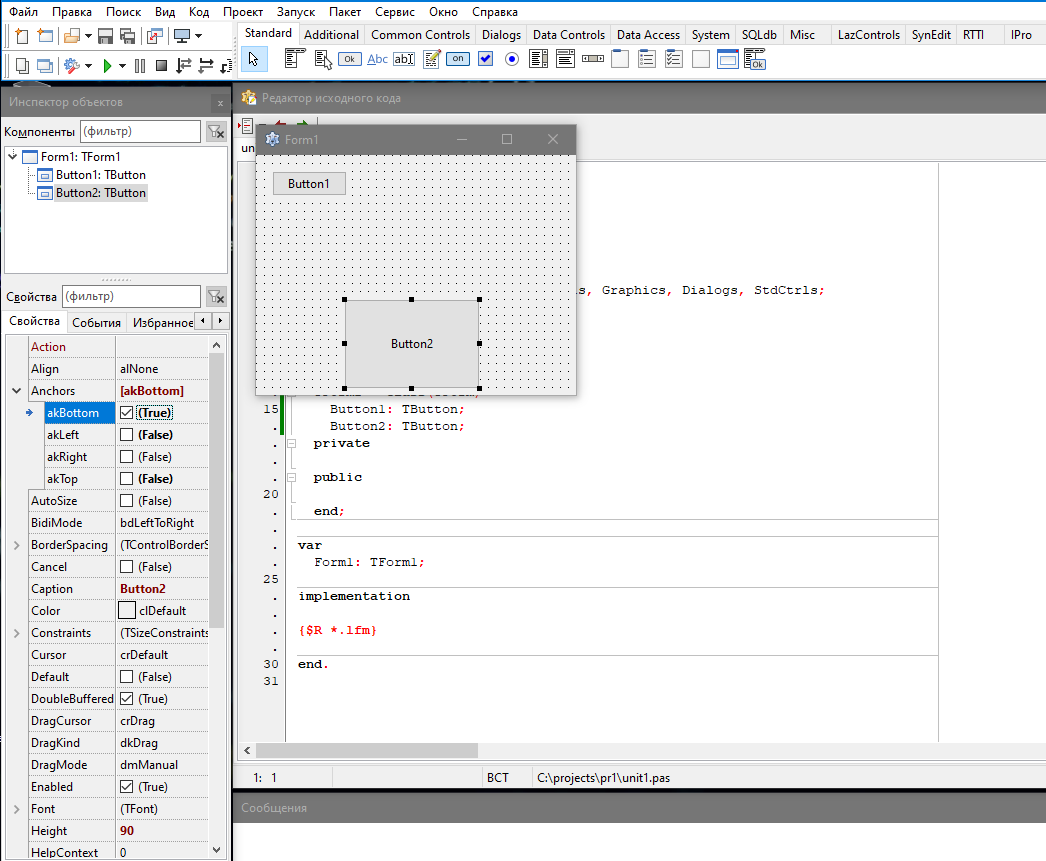Switch to the События tab
Screen dimensions: 1046x861
(x=97, y=323)
